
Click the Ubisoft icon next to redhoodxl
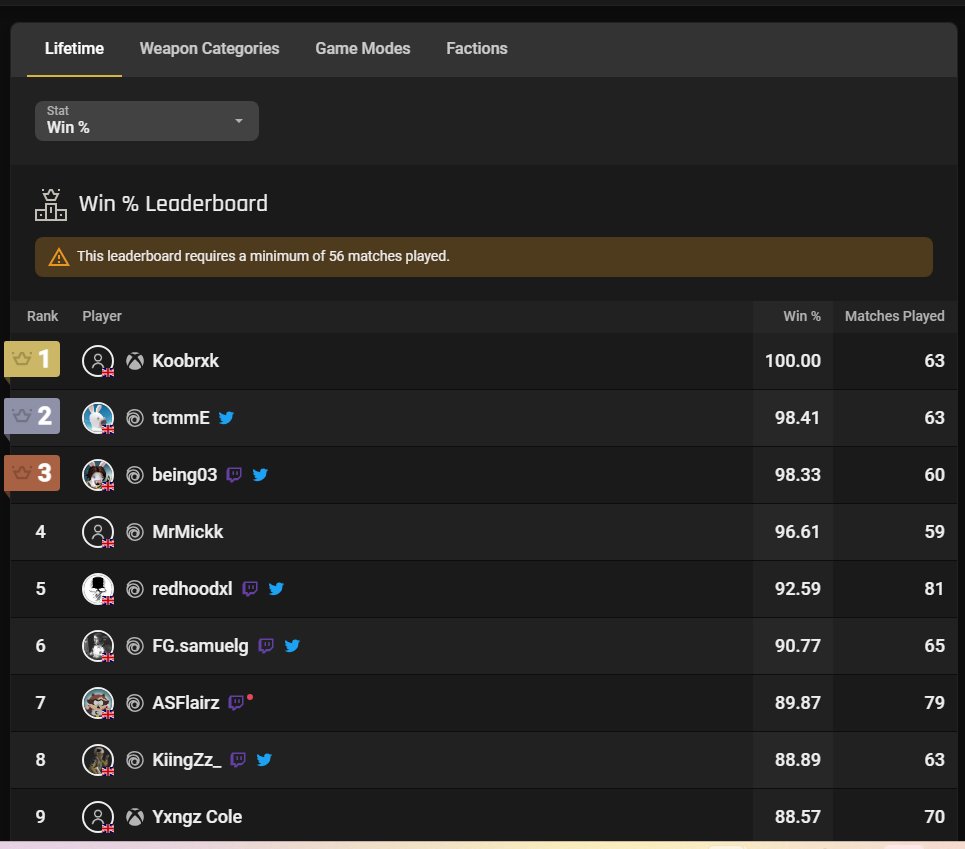(135, 589)
